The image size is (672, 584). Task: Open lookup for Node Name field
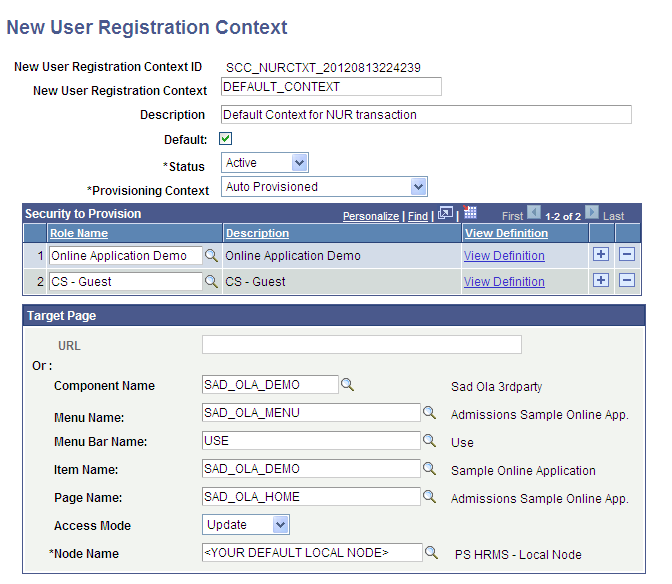(x=431, y=553)
